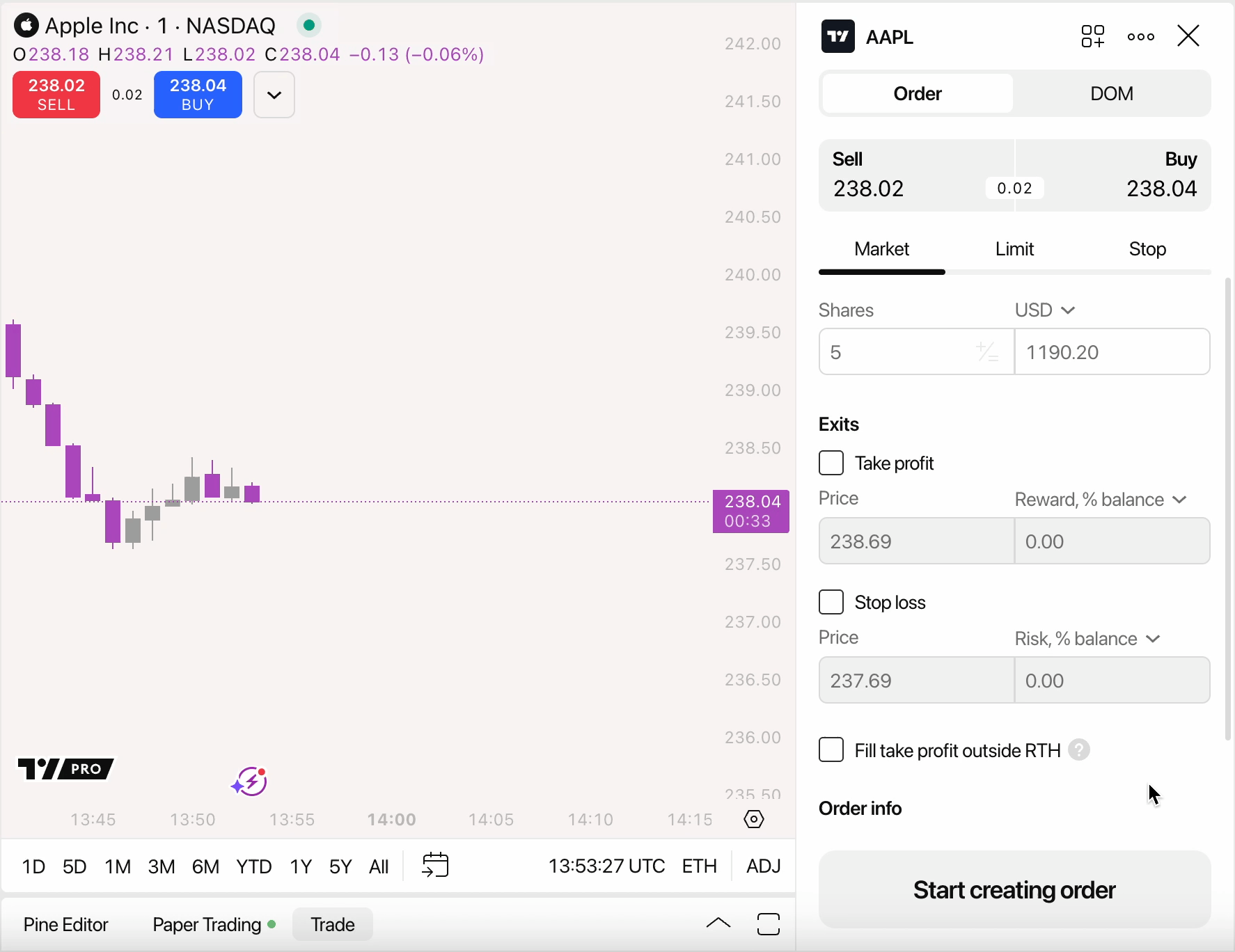Select the Stop order type tab
1235x952 pixels.
tap(1147, 249)
